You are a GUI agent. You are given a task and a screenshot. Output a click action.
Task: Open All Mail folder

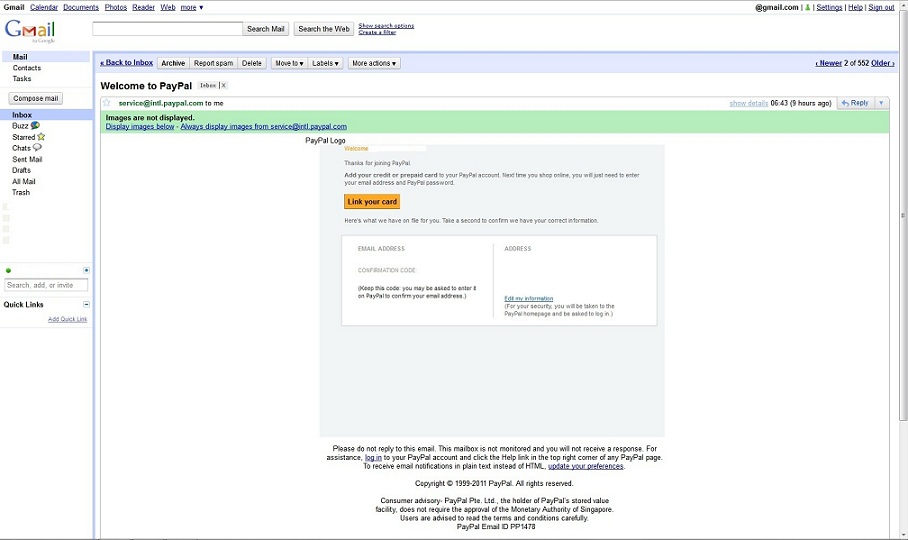[24, 181]
